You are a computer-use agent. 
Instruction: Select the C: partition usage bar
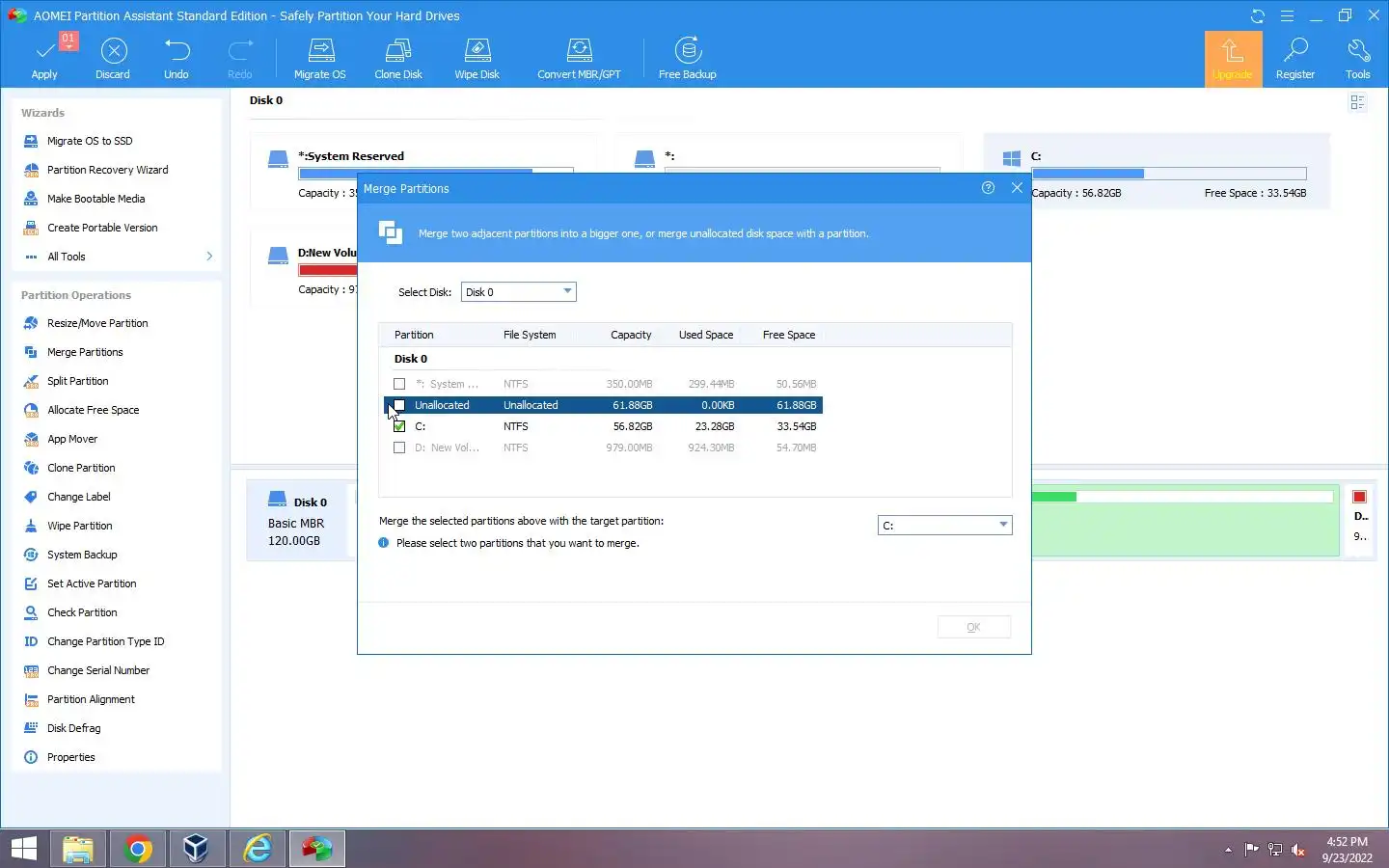[x=1169, y=174]
